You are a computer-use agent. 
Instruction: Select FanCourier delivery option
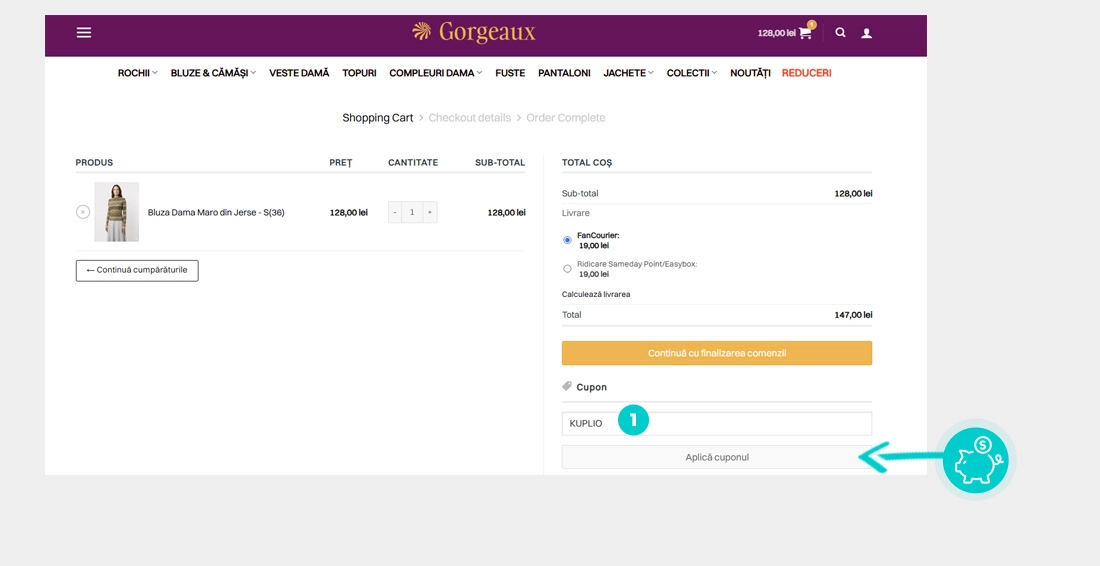click(x=567, y=240)
